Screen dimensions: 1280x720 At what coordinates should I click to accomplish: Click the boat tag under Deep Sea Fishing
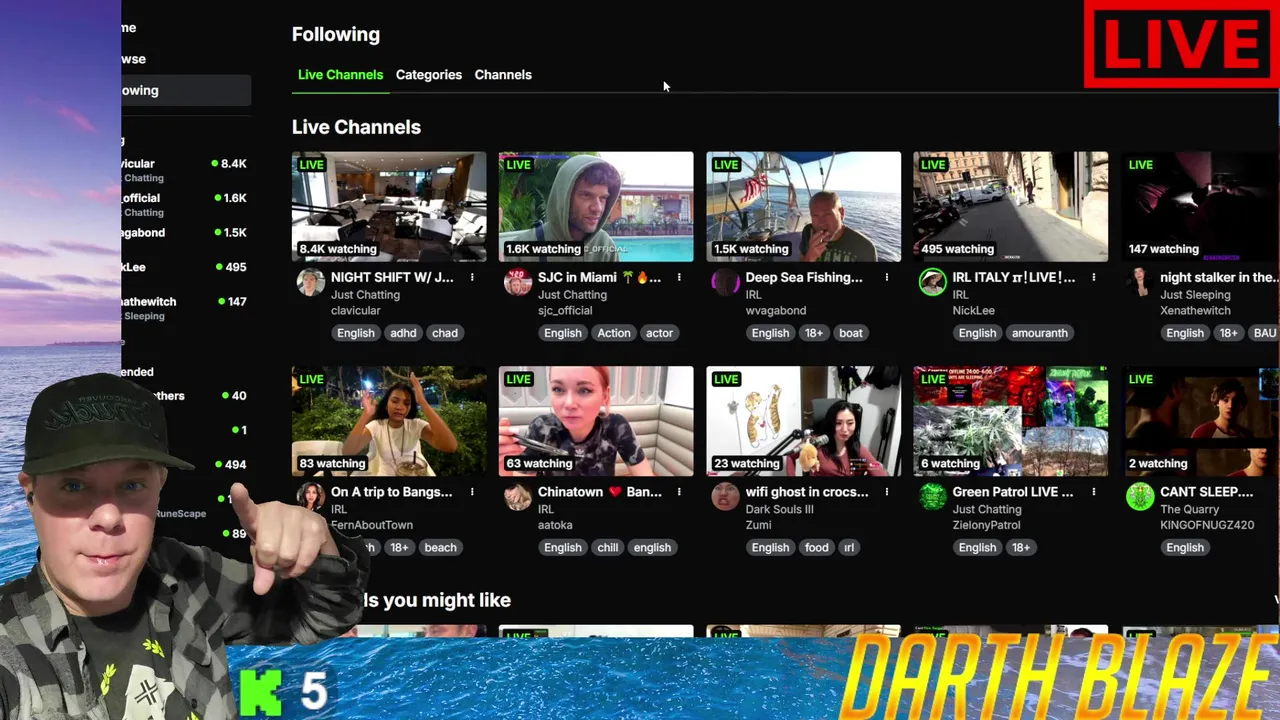851,333
